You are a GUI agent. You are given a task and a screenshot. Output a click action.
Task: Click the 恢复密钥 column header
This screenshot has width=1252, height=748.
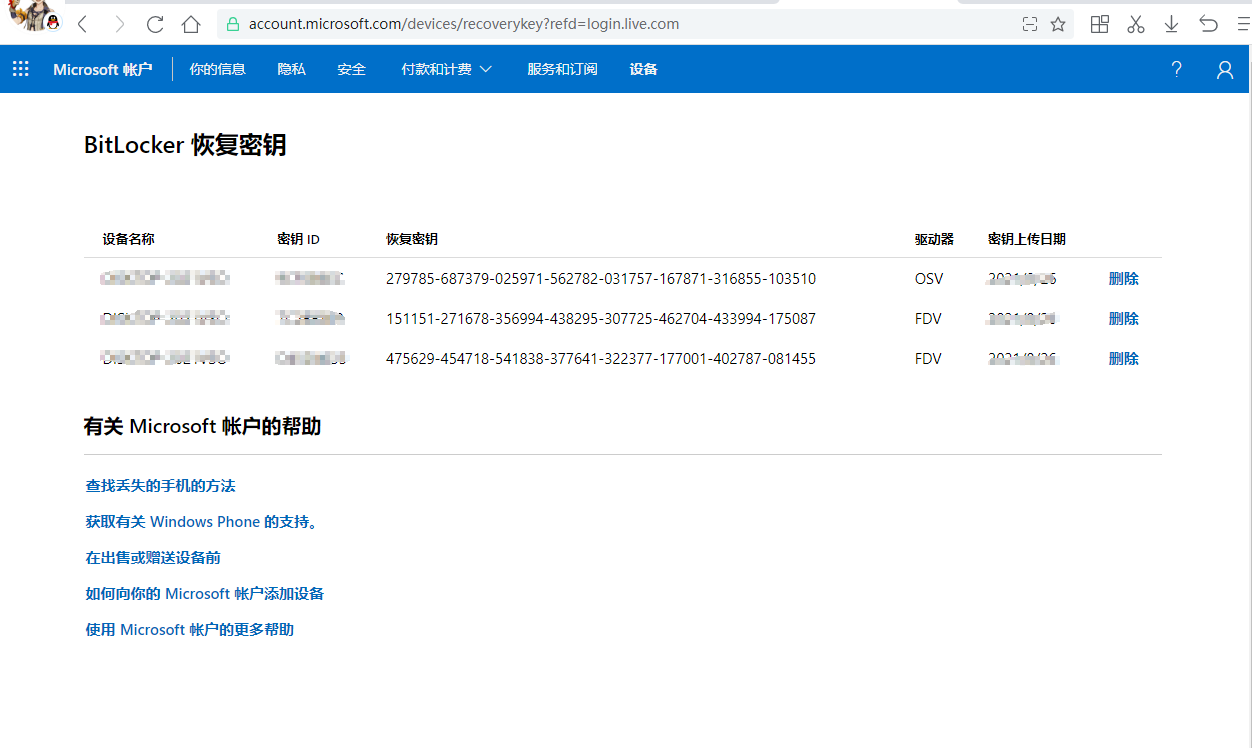point(412,239)
